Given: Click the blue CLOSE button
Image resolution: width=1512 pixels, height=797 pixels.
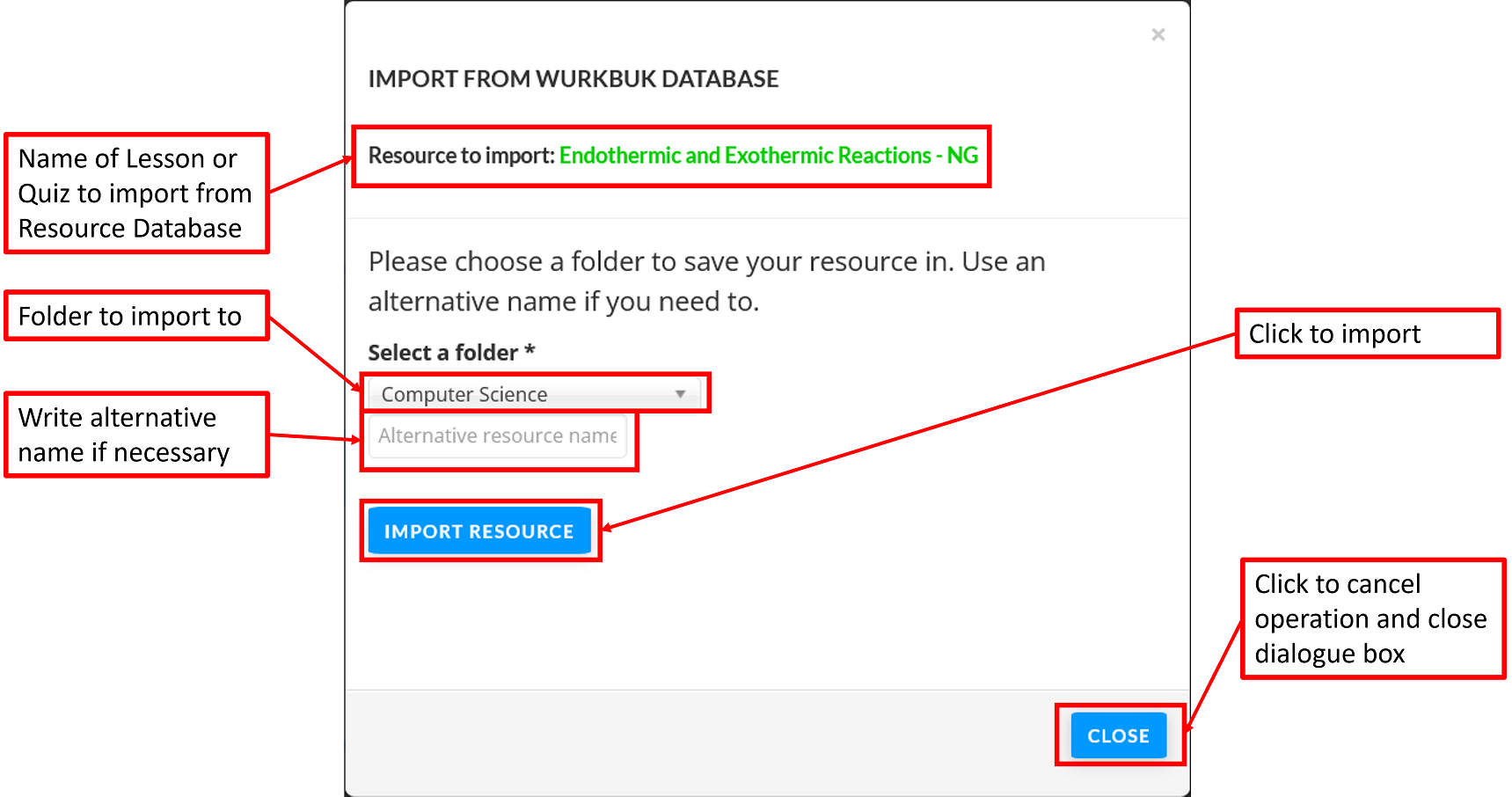Looking at the screenshot, I should [x=1118, y=735].
